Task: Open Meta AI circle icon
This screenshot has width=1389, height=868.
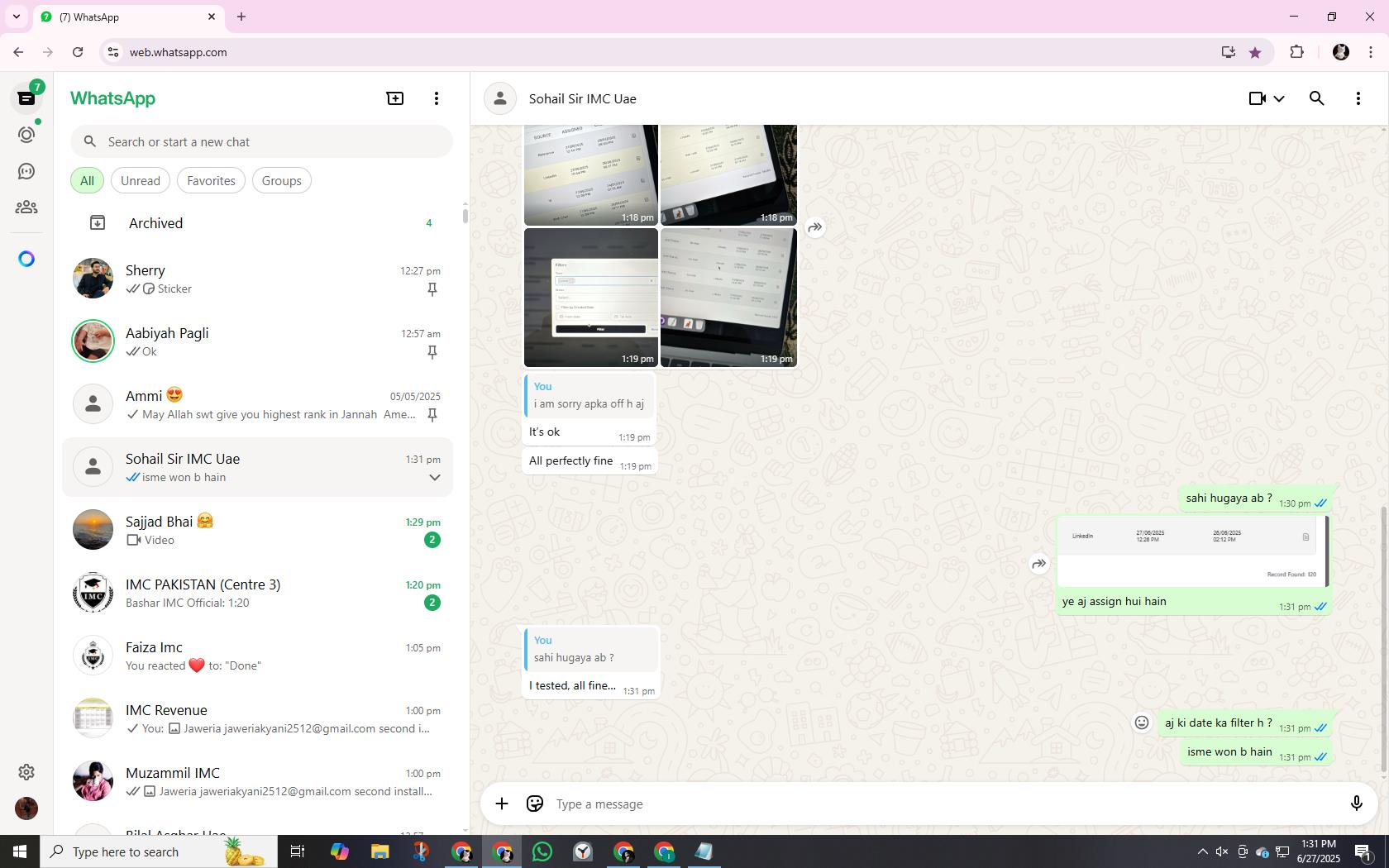Action: click(x=26, y=259)
